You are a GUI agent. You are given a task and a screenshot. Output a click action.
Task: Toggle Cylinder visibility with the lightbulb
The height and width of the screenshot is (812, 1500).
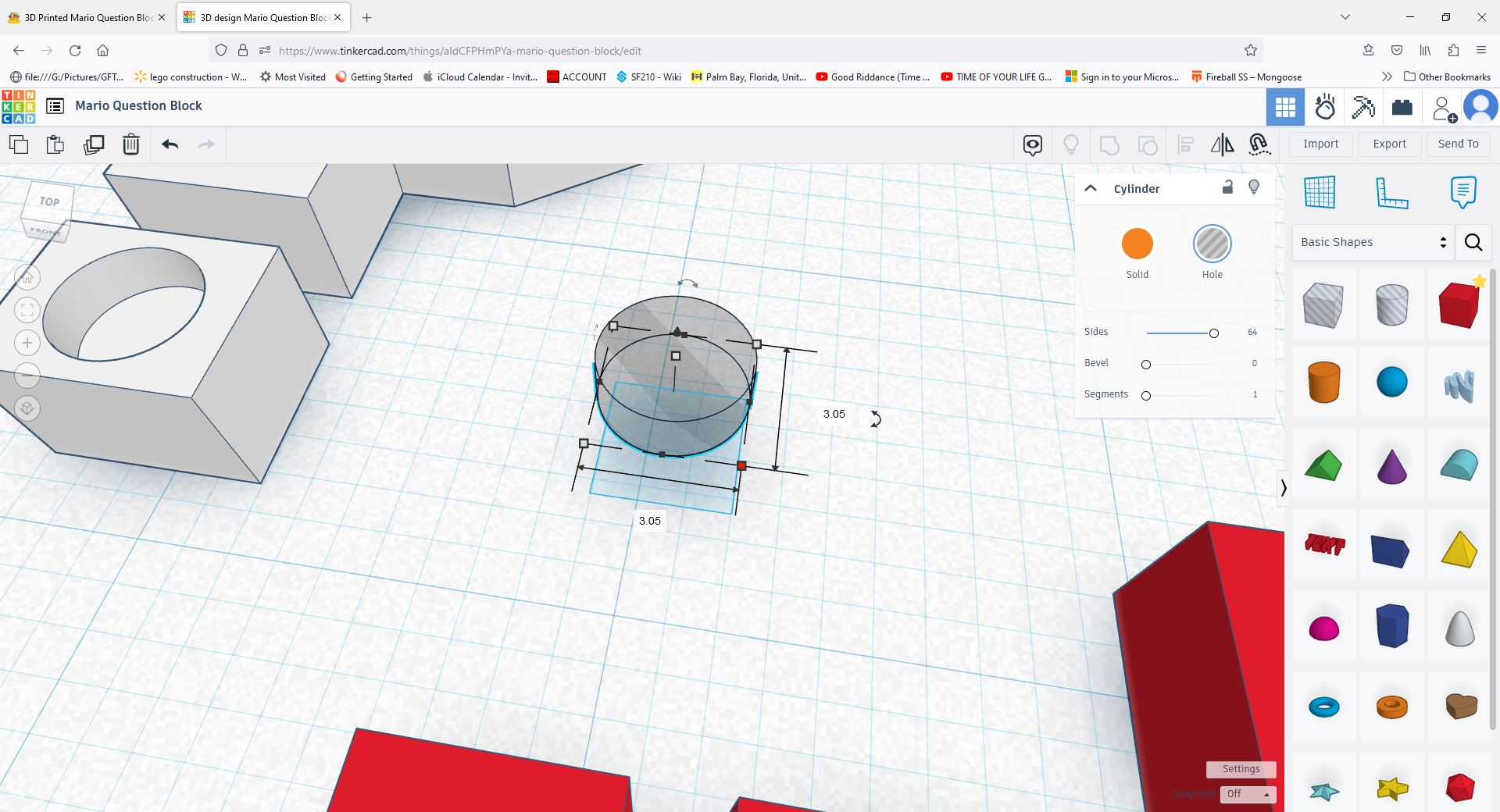[x=1253, y=187]
